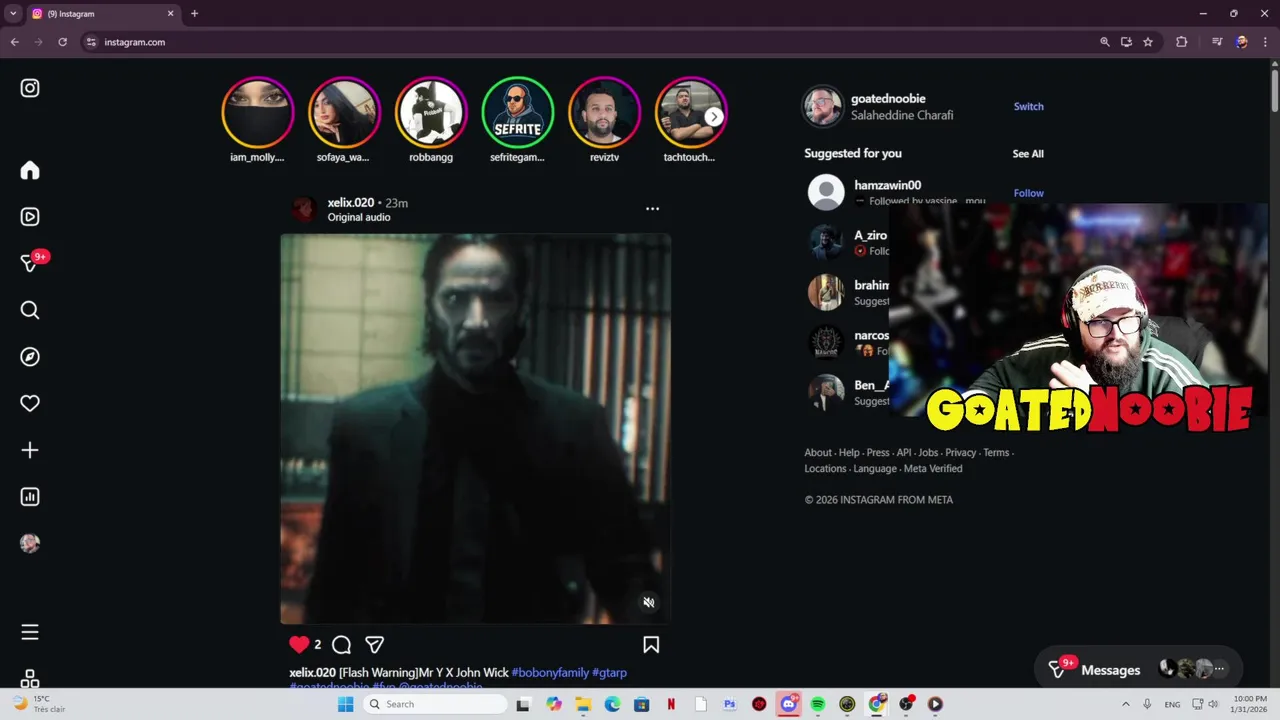The image size is (1280, 720).
Task: Close the Instagram tab
Action: tap(170, 14)
